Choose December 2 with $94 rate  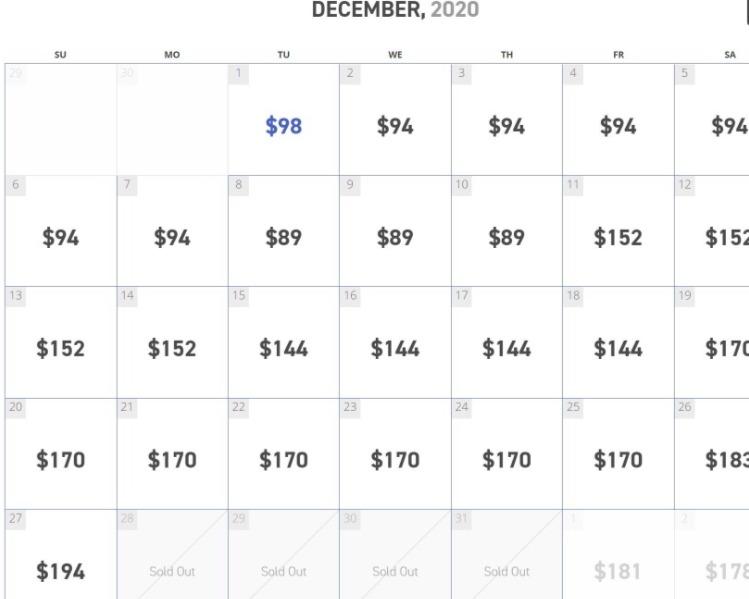pyautogui.click(x=395, y=119)
